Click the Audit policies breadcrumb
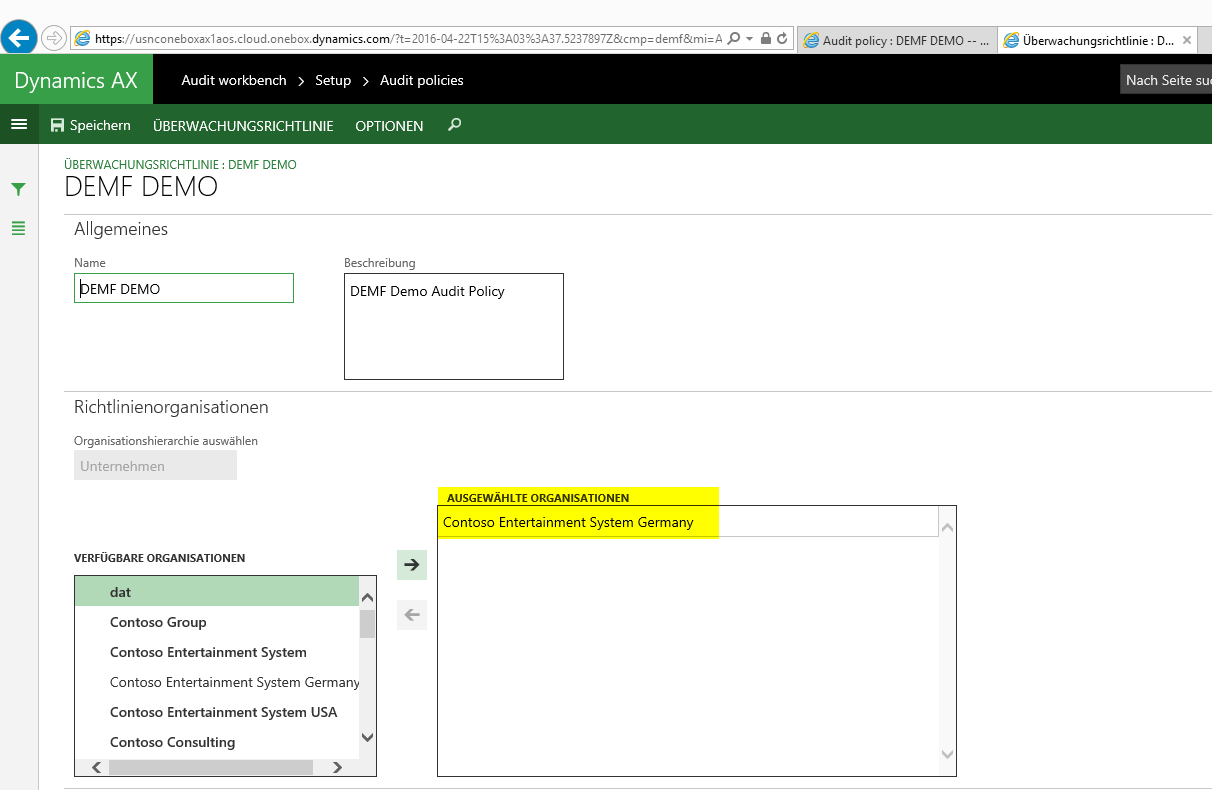Viewport: 1212px width, 790px height. [x=421, y=80]
